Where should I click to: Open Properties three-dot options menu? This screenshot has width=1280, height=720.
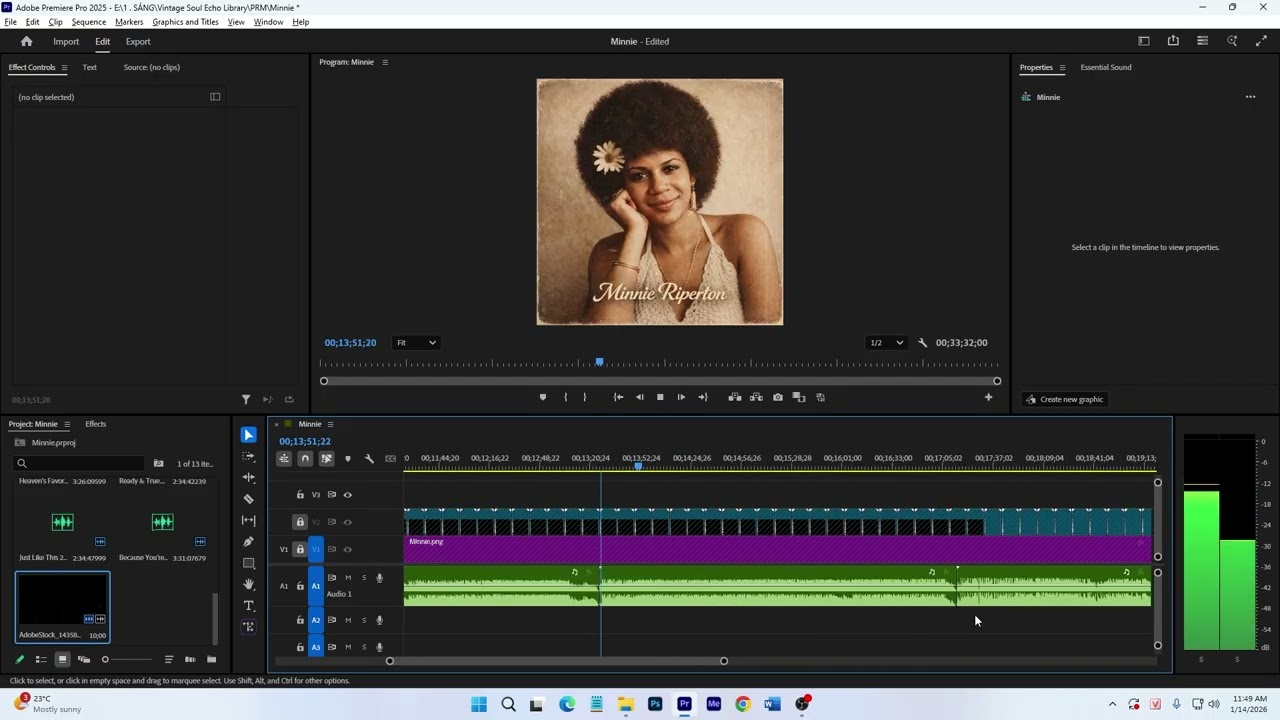[x=1250, y=97]
